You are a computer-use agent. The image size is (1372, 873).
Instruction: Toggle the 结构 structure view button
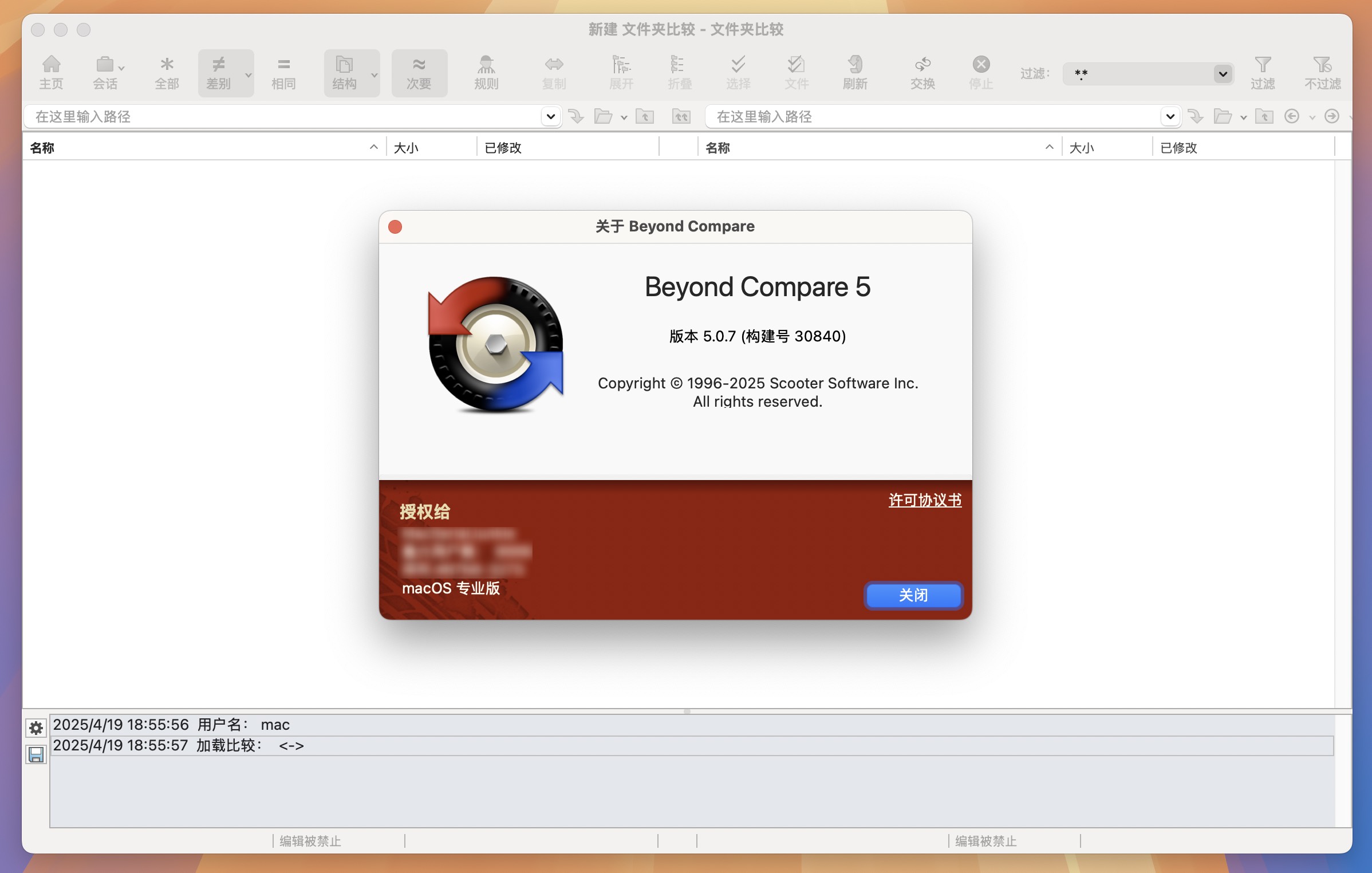pos(344,73)
